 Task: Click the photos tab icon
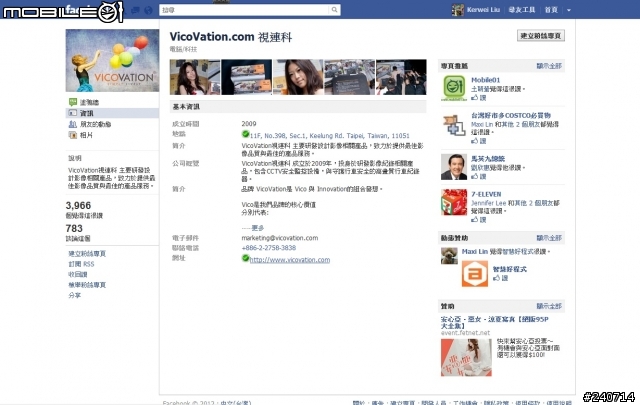[73, 135]
